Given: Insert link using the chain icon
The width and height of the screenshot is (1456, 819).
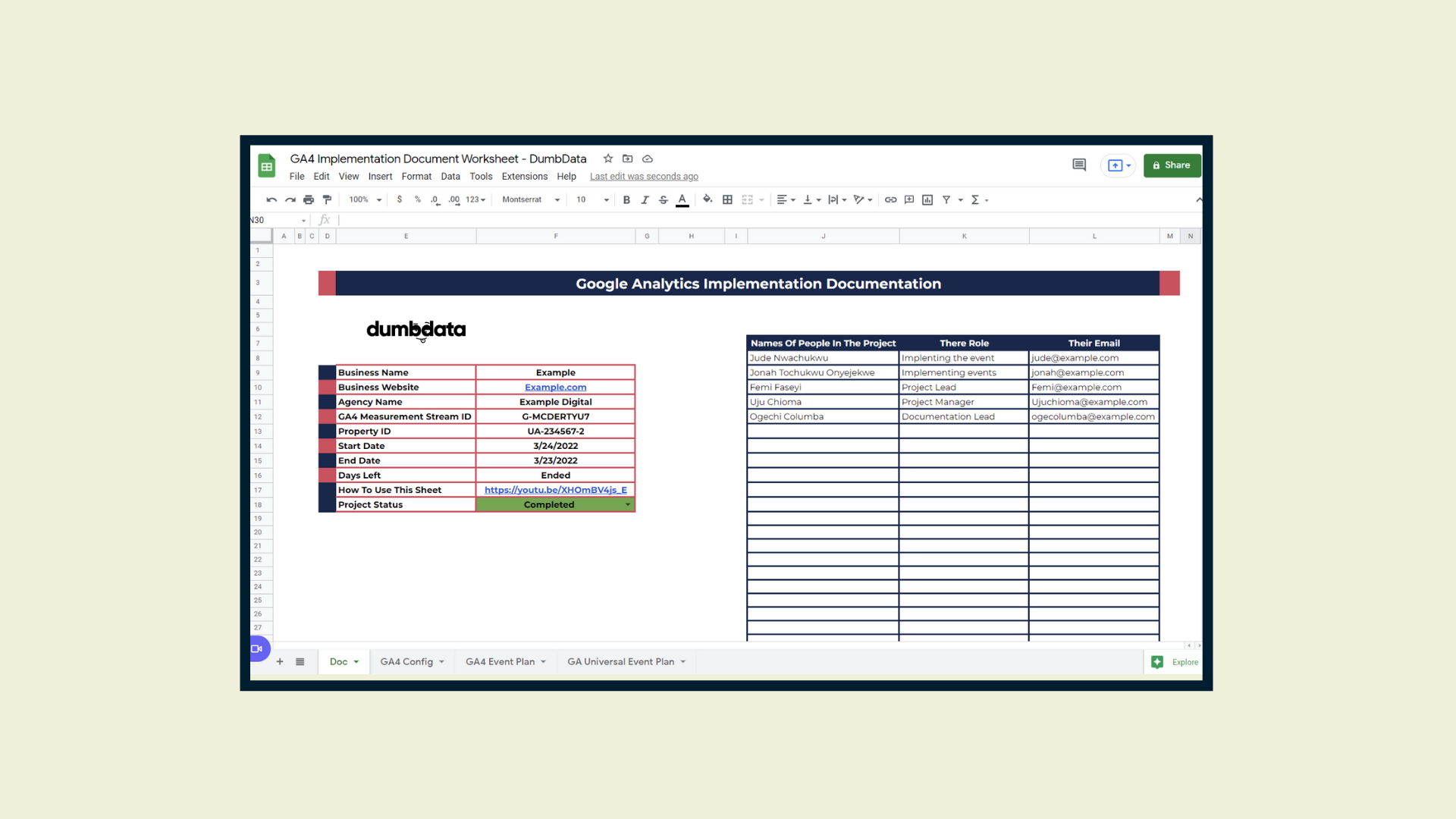Looking at the screenshot, I should coord(890,200).
